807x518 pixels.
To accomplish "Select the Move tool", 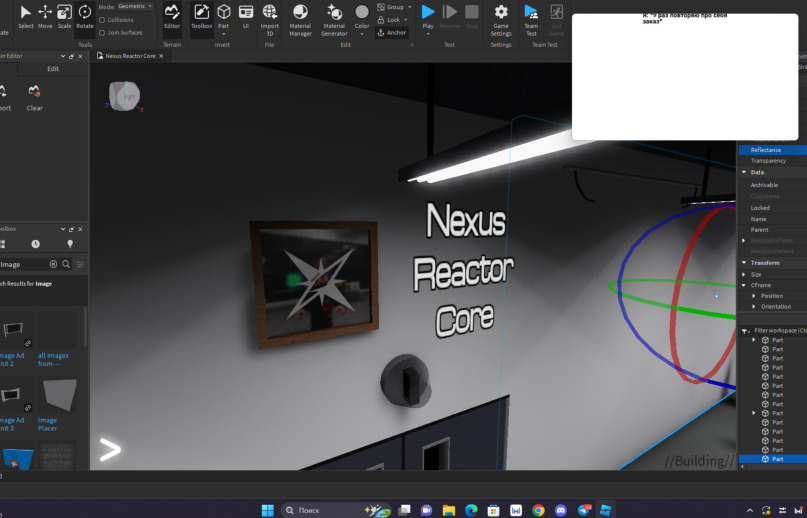I will click(45, 17).
